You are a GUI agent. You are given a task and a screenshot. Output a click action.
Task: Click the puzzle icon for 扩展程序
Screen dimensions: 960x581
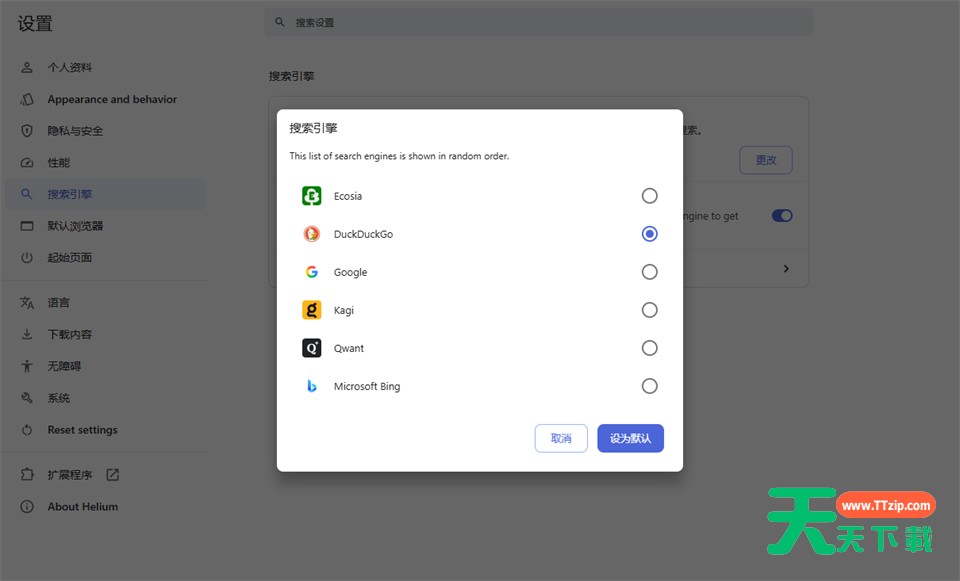click(26, 474)
